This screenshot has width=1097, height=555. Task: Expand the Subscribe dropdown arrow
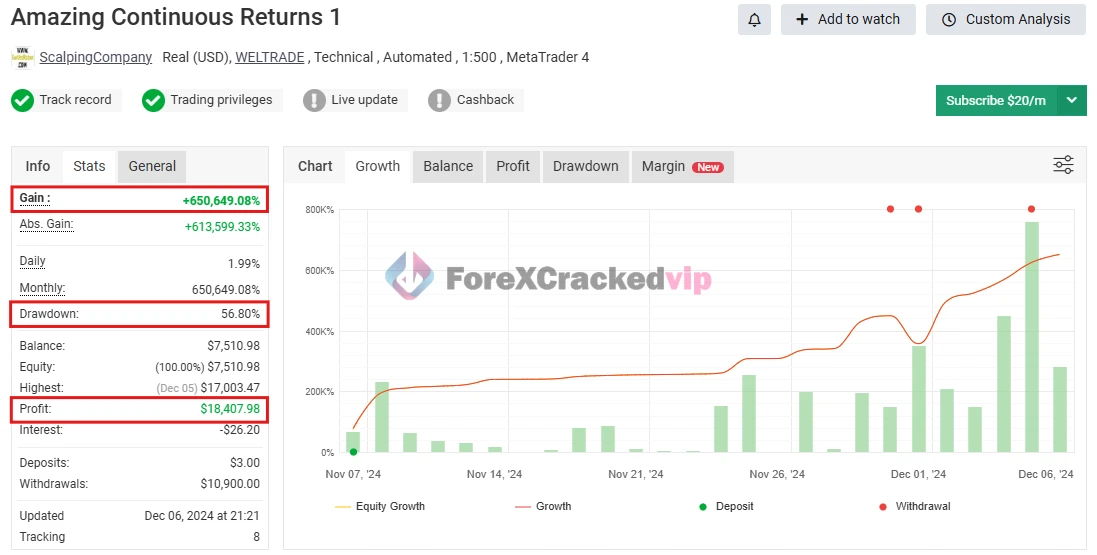point(1072,100)
